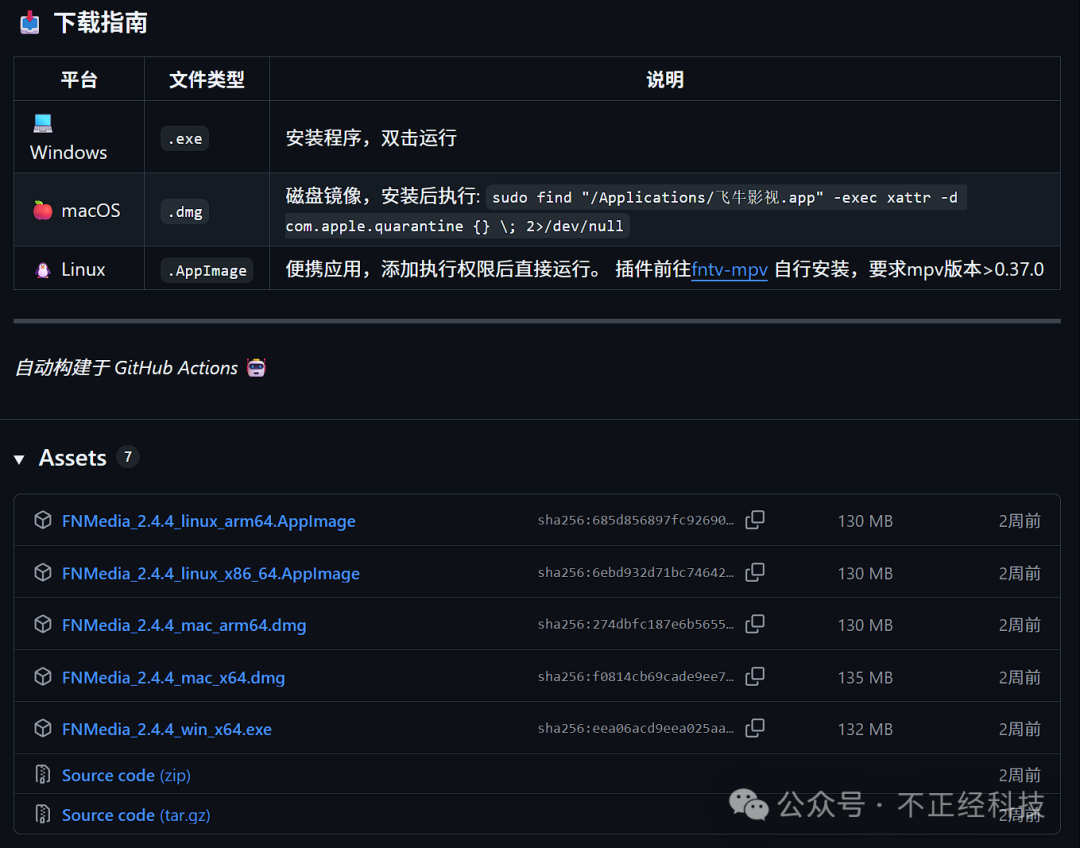The height and width of the screenshot is (848, 1080).
Task: Click zip file icon beside Source code (zip)
Action: [43, 775]
